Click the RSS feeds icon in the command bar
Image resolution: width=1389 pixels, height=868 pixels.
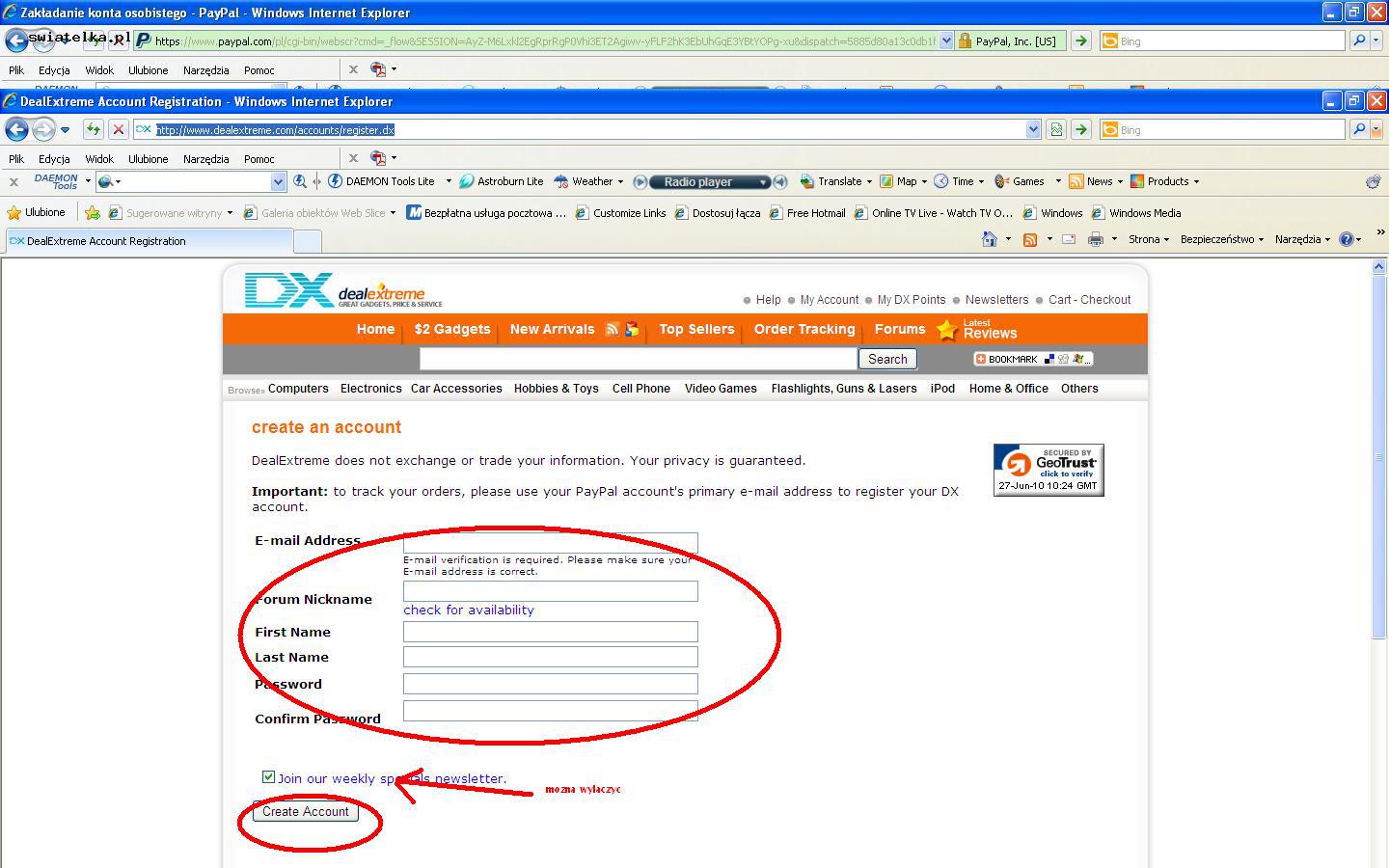(1030, 239)
